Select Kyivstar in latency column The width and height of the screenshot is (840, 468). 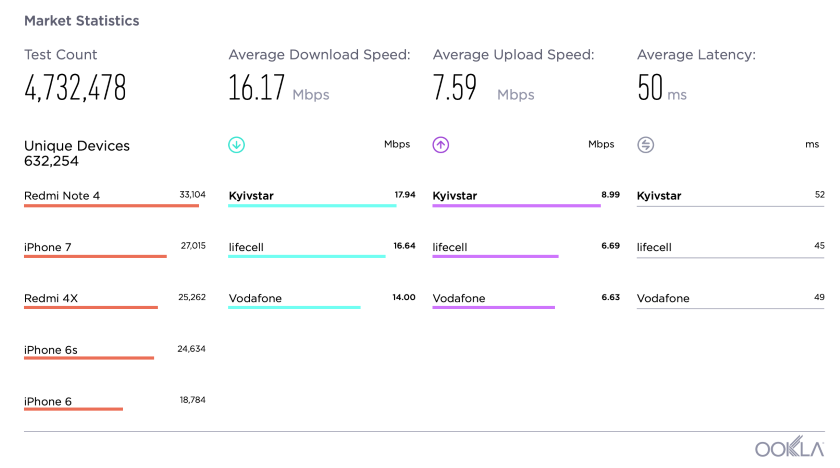pos(659,196)
